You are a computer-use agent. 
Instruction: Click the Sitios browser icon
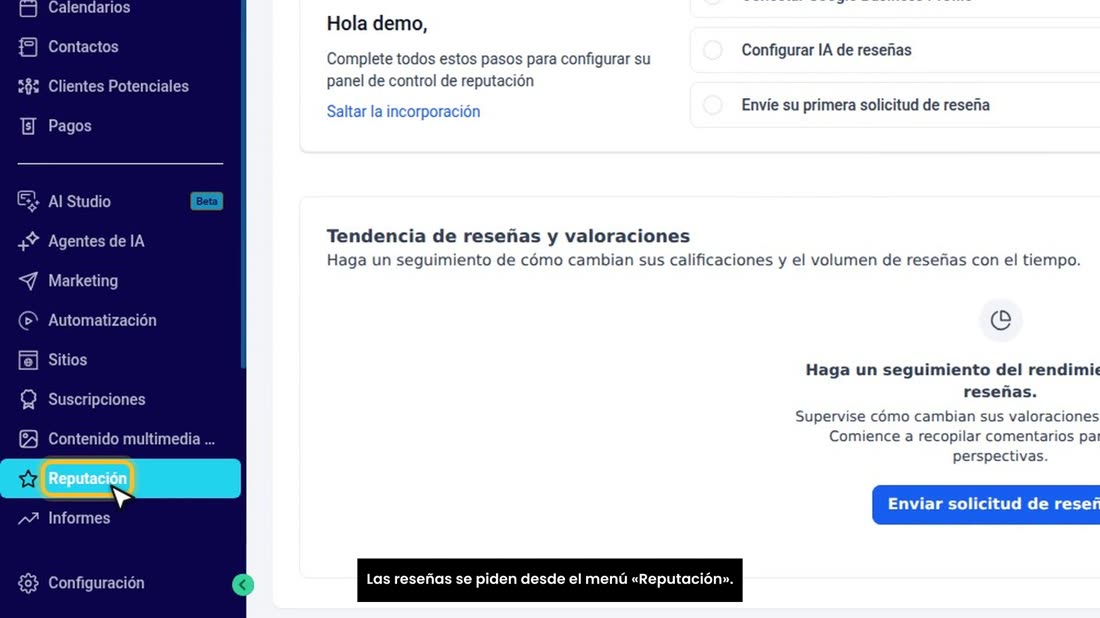pyautogui.click(x=28, y=360)
